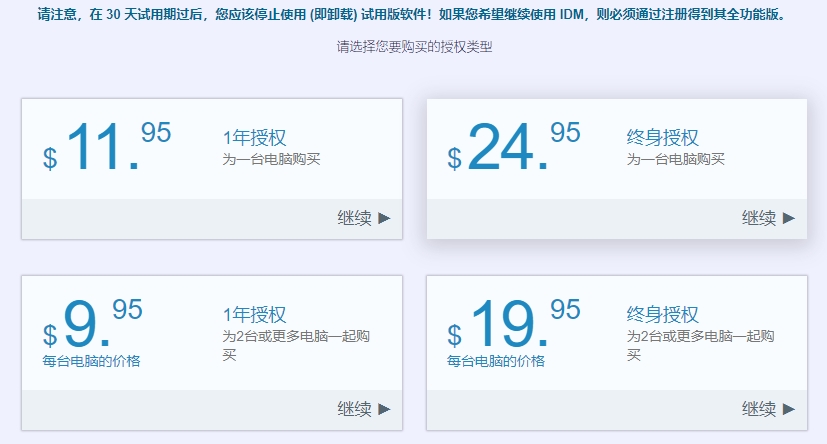Viewport: 827px width, 444px height.
Task: Continue with the $11.95 one-year license
Action: pyautogui.click(x=364, y=218)
